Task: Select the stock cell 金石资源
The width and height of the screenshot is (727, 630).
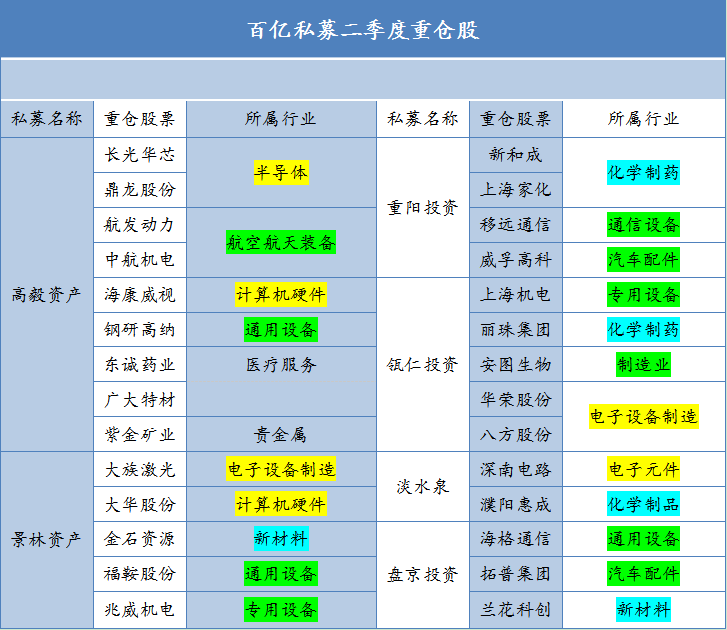Action: (140, 539)
